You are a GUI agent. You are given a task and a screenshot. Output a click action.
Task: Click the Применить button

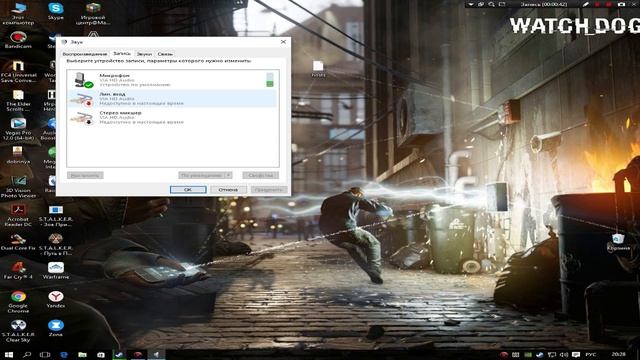(269, 189)
